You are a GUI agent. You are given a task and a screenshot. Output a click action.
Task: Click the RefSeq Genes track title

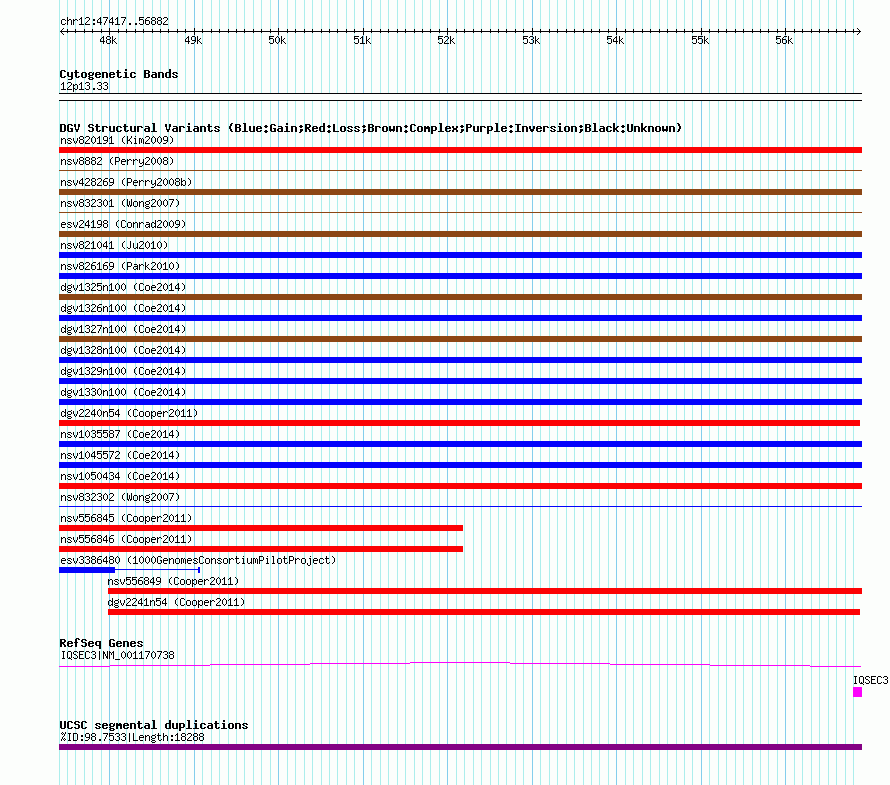(101, 643)
